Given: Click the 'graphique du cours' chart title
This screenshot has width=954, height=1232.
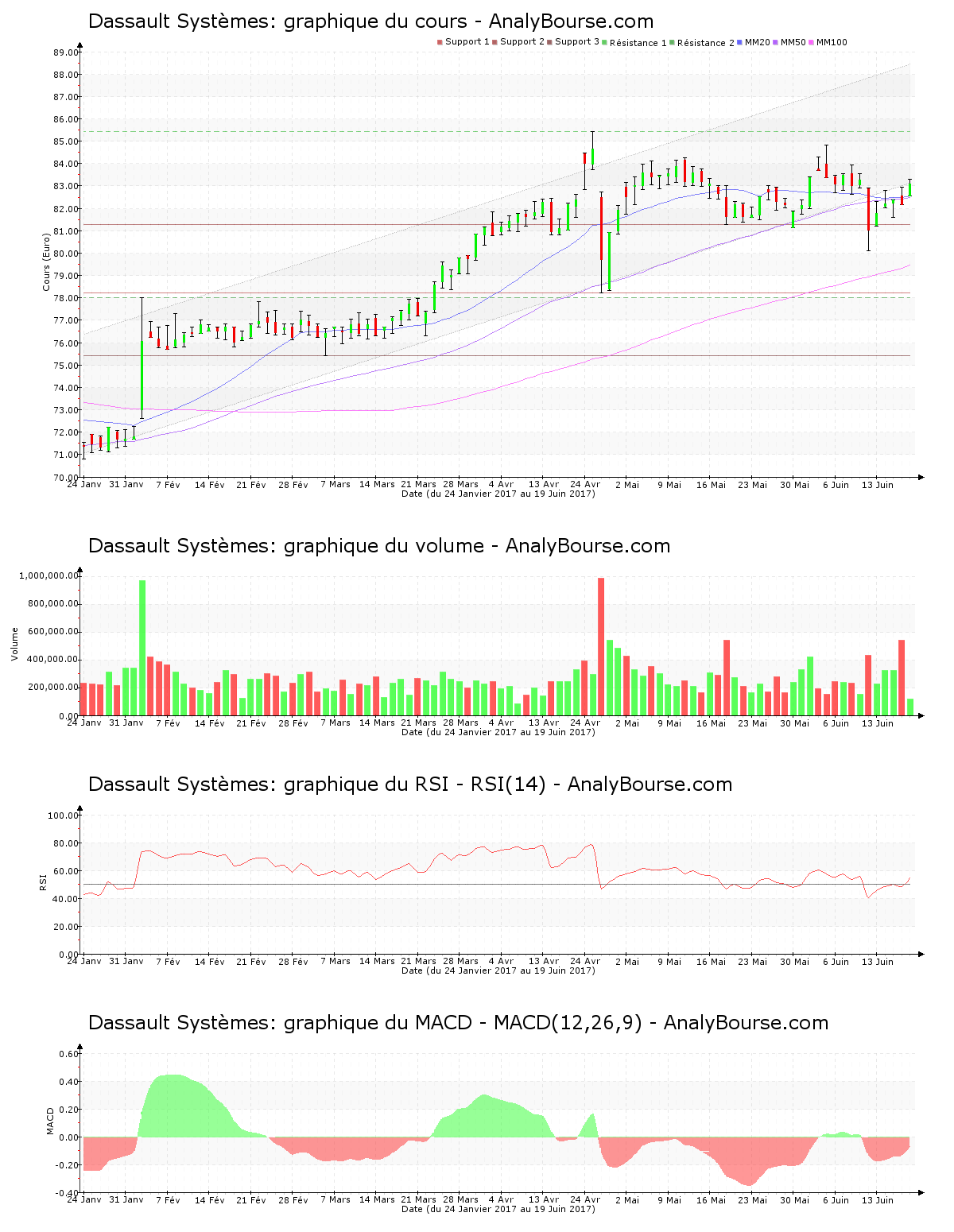Looking at the screenshot, I should point(370,21).
